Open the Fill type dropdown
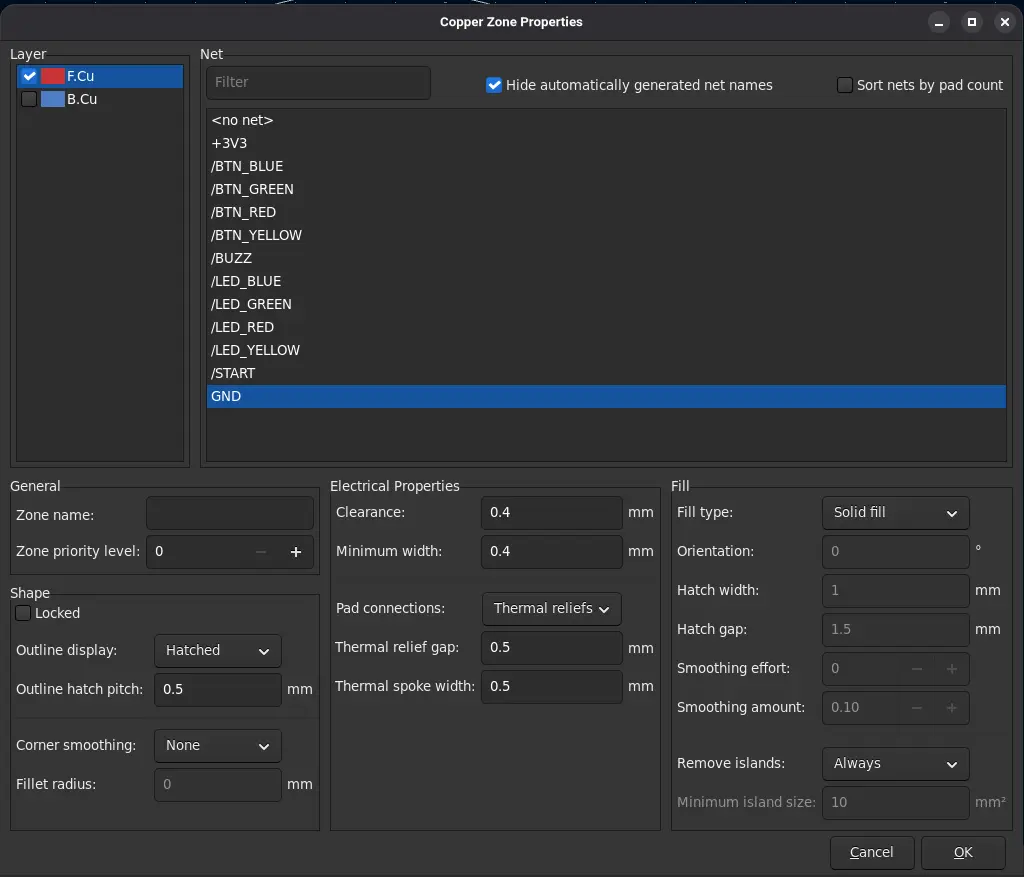The height and width of the screenshot is (877, 1024). 895,513
